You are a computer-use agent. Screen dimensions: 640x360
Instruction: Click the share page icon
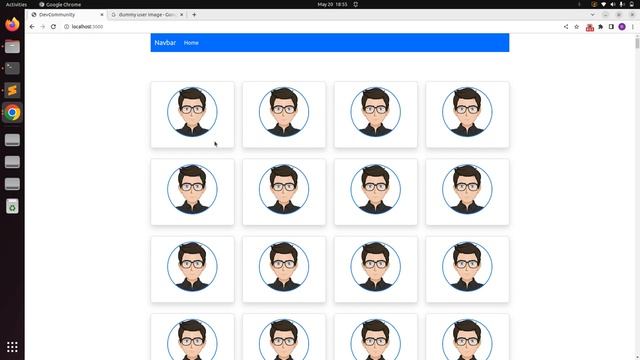[566, 27]
